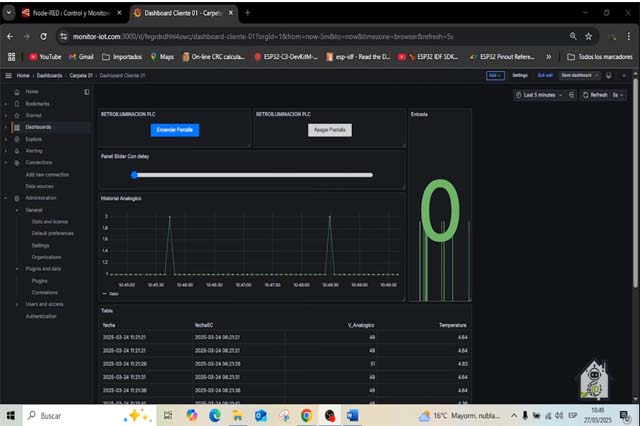Collapse the Administration section
This screenshot has height=426, width=640.
pyautogui.click(x=6, y=198)
